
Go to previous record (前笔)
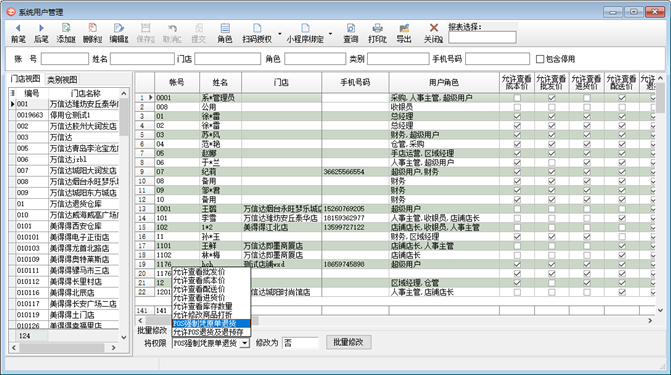pos(18,33)
